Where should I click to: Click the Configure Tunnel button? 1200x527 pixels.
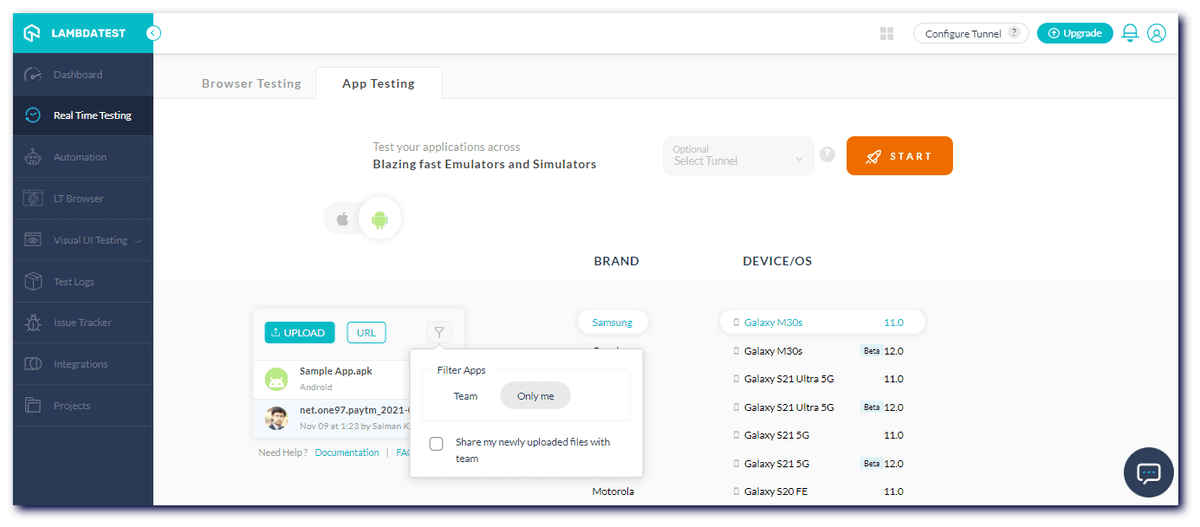(x=971, y=33)
